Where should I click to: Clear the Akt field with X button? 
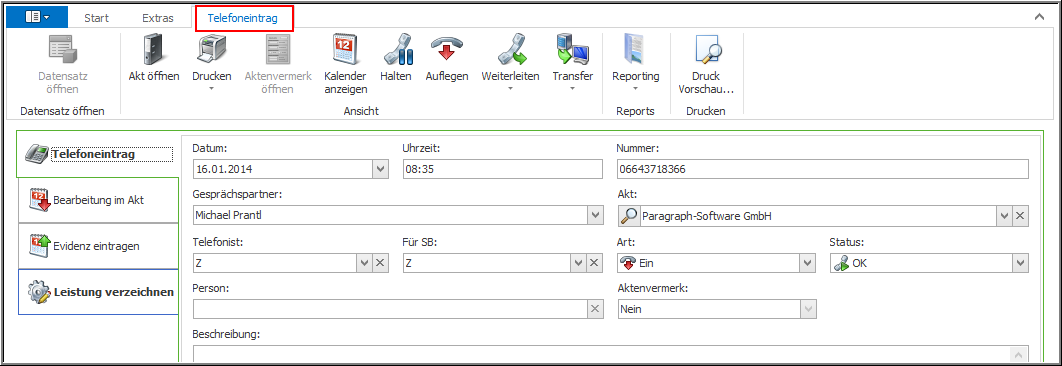[x=1021, y=216]
